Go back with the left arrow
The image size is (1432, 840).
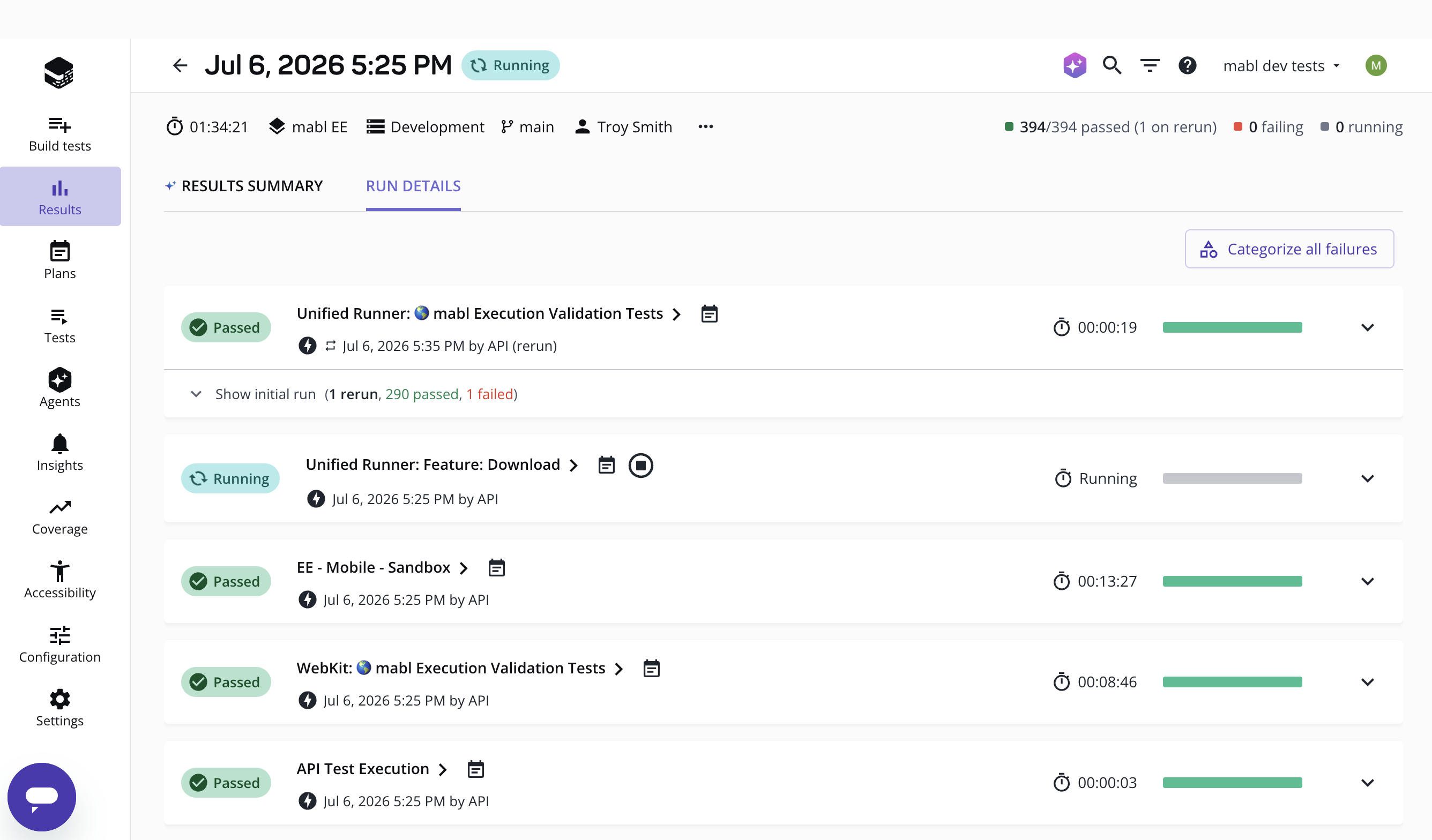coord(180,65)
